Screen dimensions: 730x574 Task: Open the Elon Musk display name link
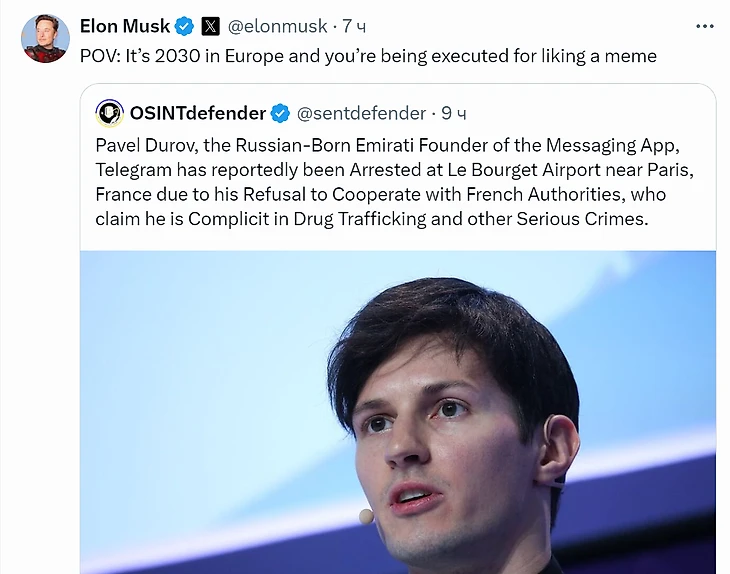[125, 26]
